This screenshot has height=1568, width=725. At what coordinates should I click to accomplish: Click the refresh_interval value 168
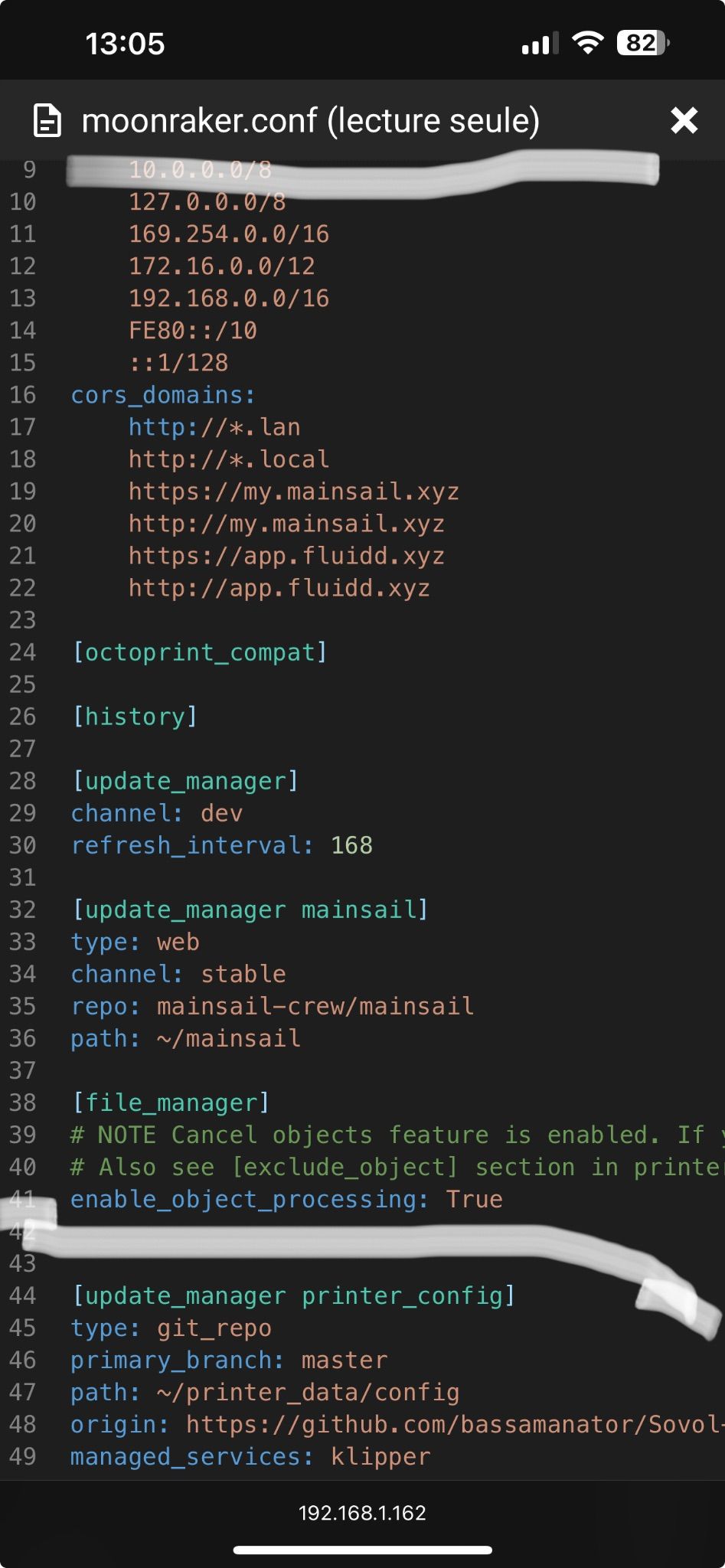pyautogui.click(x=351, y=845)
